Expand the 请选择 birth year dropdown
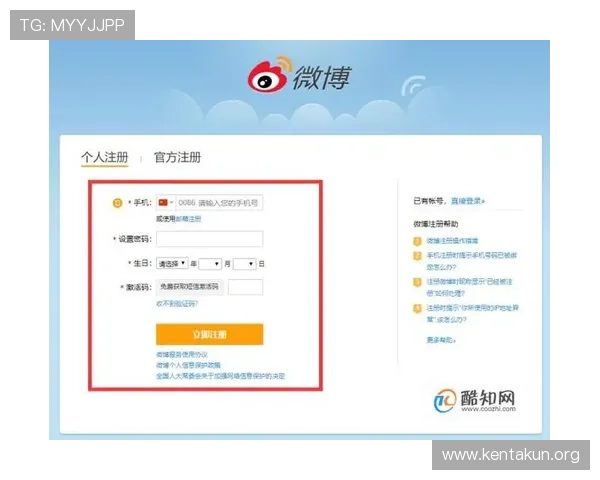Screen dimensions: 600x480 click(172, 263)
